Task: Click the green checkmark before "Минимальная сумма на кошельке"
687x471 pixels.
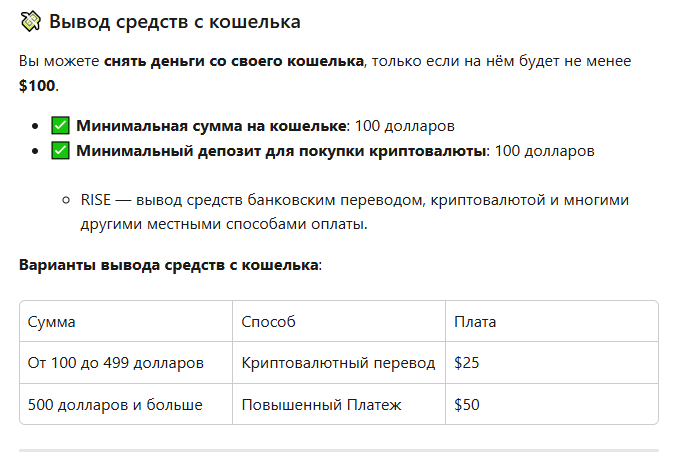Action: [x=59, y=126]
